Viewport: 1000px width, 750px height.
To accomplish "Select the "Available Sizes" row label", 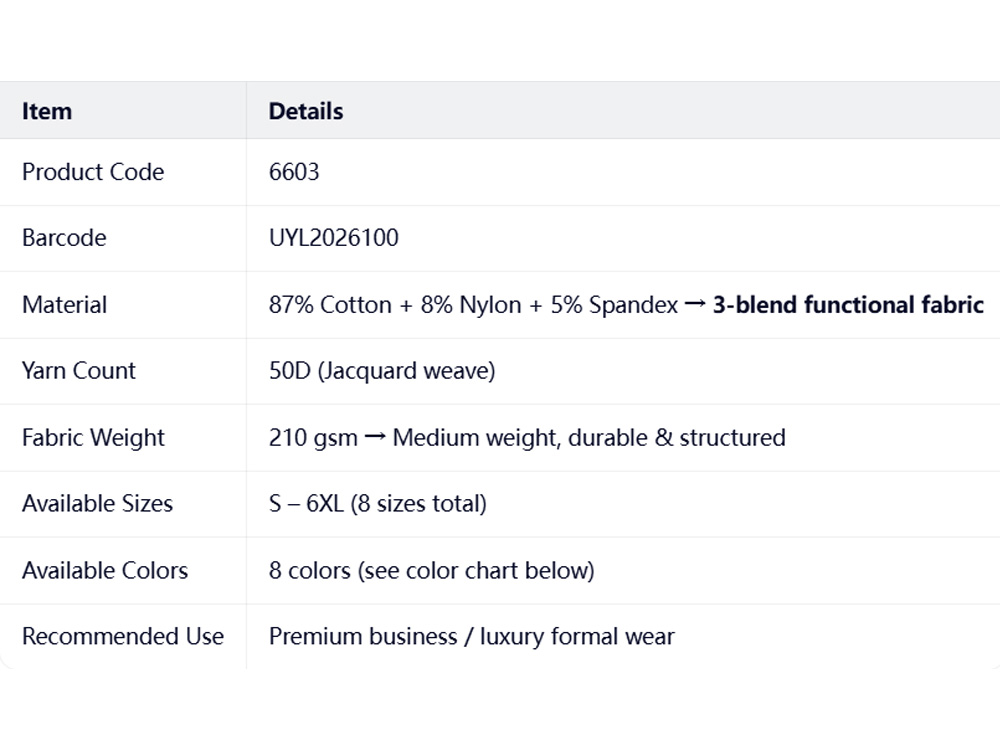I will click(97, 504).
